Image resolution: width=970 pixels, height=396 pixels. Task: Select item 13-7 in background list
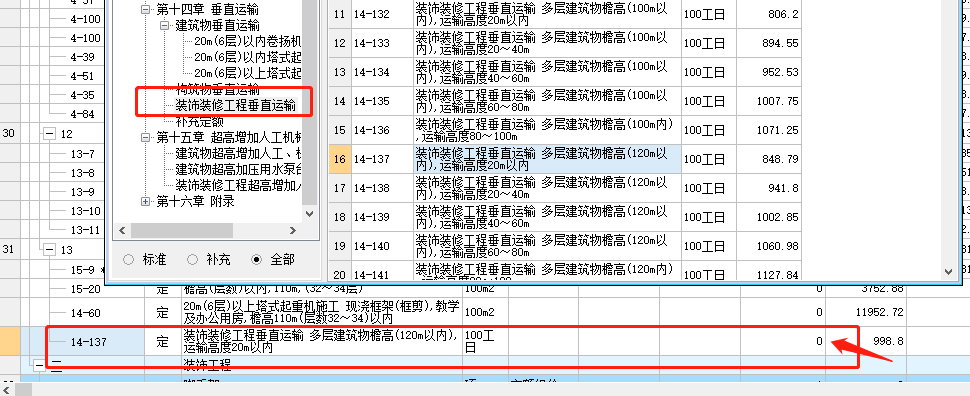[82, 154]
